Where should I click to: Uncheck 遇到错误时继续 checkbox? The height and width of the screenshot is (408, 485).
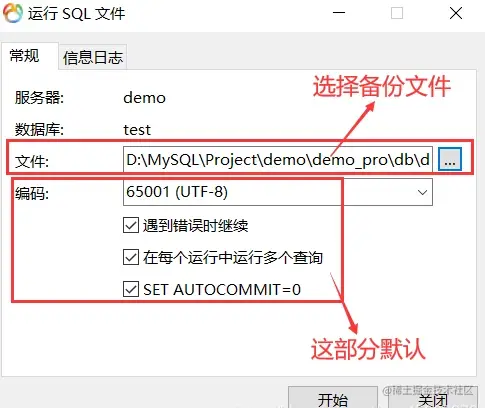[131, 225]
